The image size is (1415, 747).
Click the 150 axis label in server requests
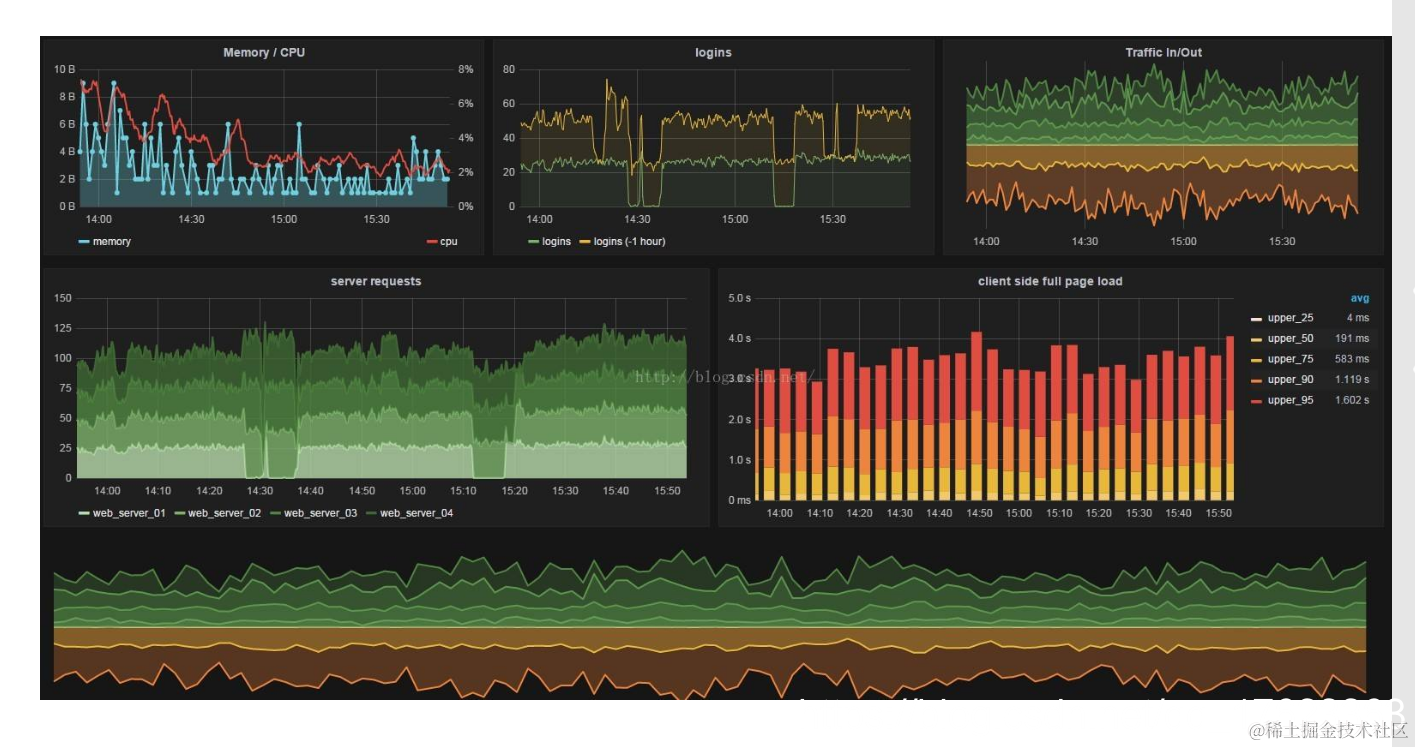click(63, 298)
